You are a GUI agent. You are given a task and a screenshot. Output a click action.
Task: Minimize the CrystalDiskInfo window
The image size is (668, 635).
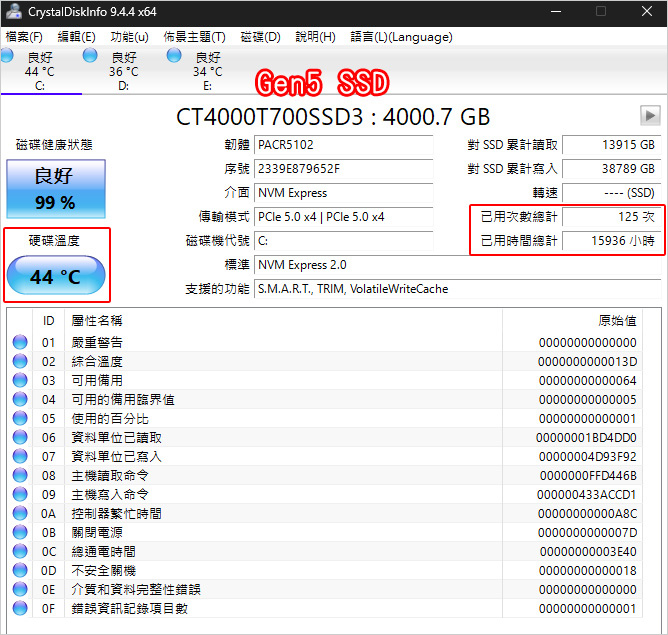click(556, 11)
